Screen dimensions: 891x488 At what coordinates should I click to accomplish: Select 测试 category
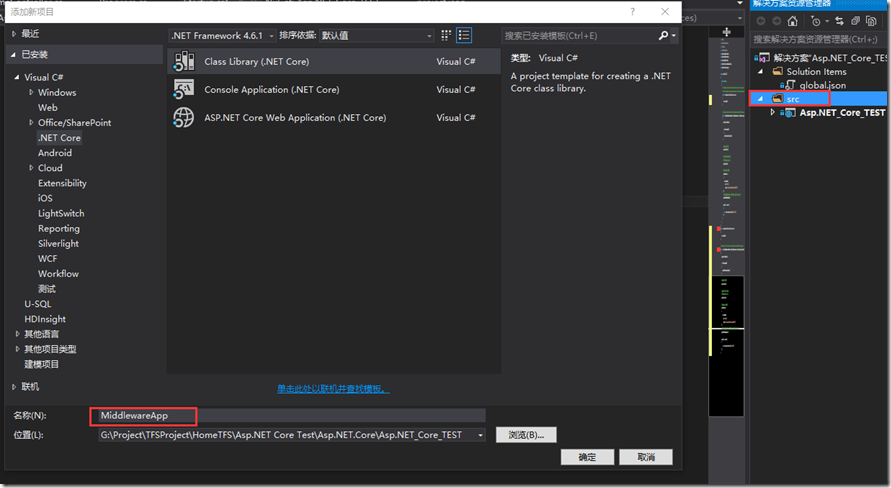point(47,289)
